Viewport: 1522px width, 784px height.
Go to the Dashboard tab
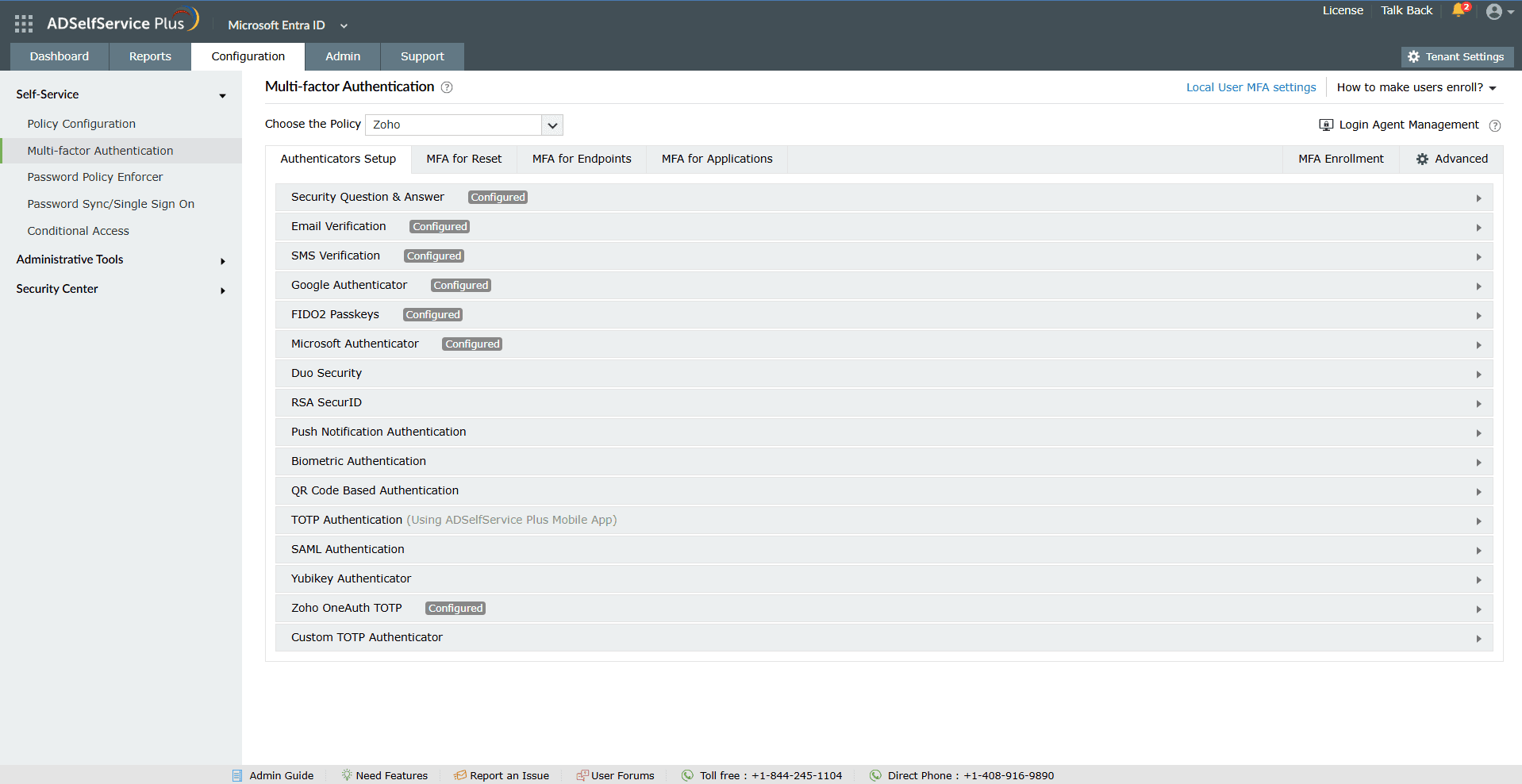pos(60,56)
